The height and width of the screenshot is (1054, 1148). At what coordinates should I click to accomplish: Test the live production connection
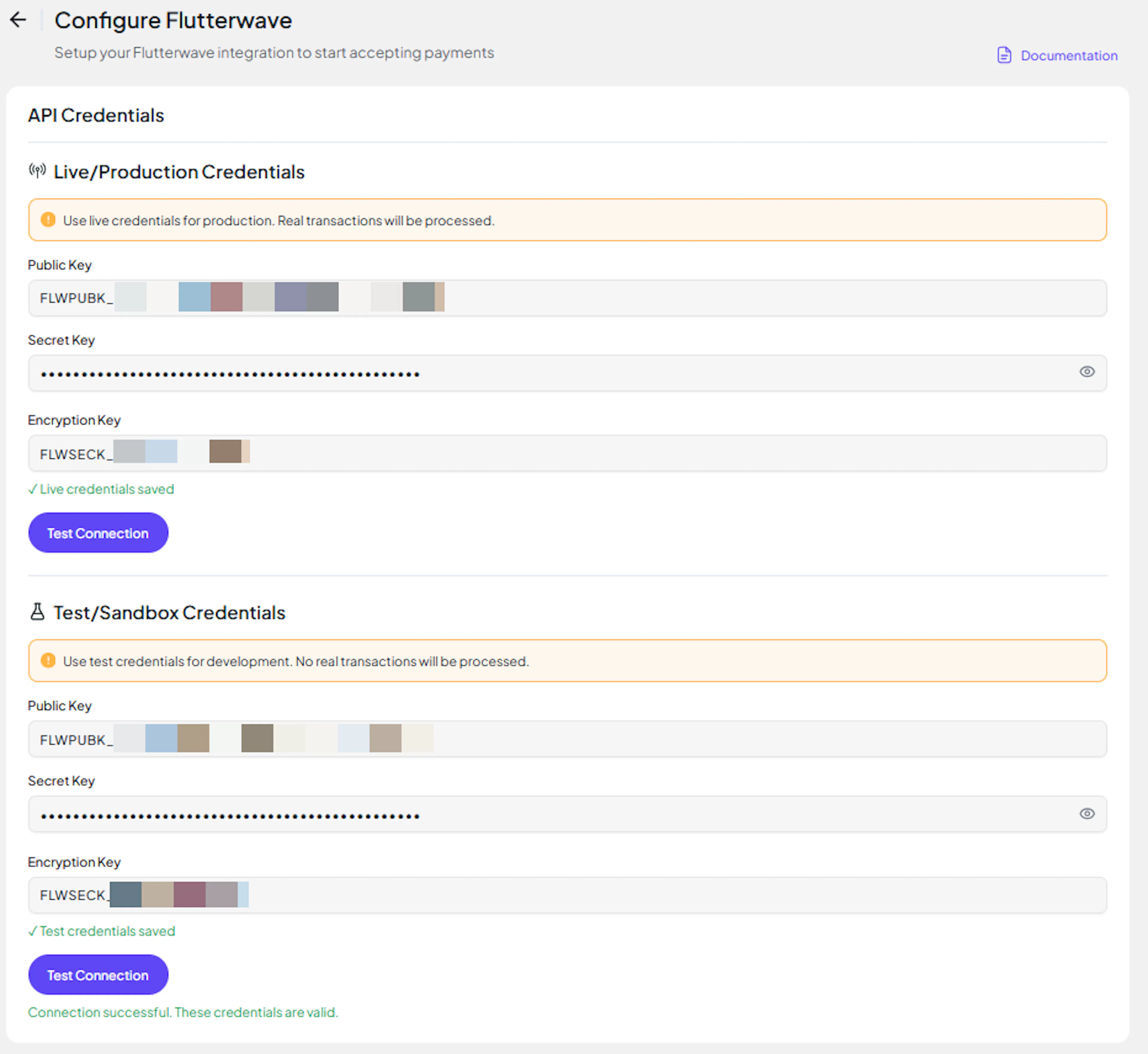coord(98,533)
